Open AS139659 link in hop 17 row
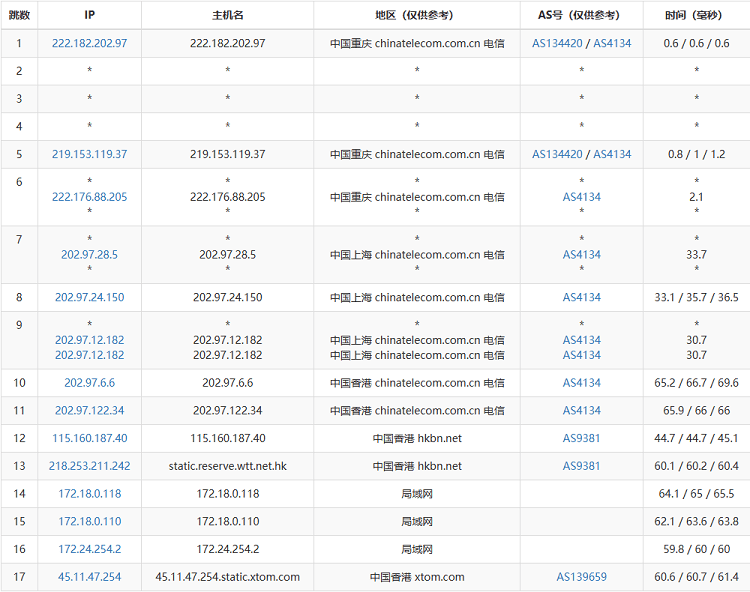This screenshot has height=592, width=750. coord(582,577)
